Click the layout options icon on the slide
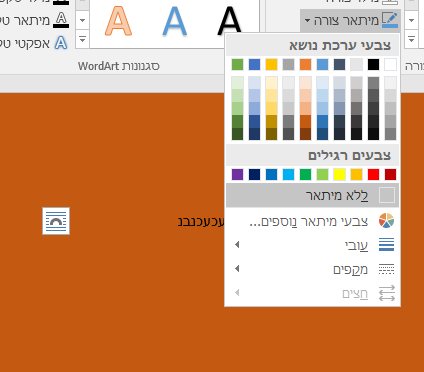424x372 pixels. (x=56, y=221)
